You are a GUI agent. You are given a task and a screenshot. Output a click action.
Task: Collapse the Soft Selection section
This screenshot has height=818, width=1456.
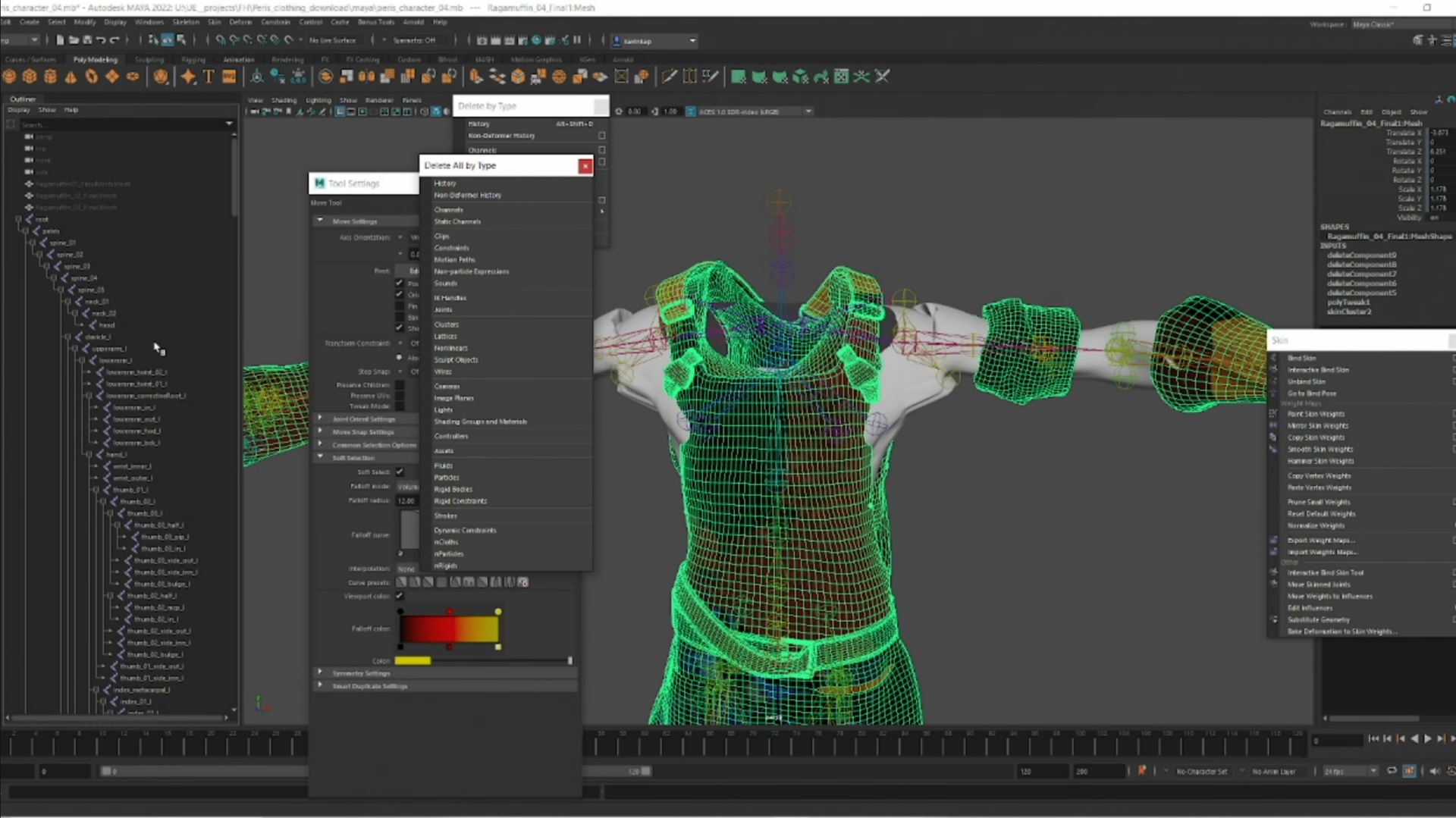(x=320, y=457)
